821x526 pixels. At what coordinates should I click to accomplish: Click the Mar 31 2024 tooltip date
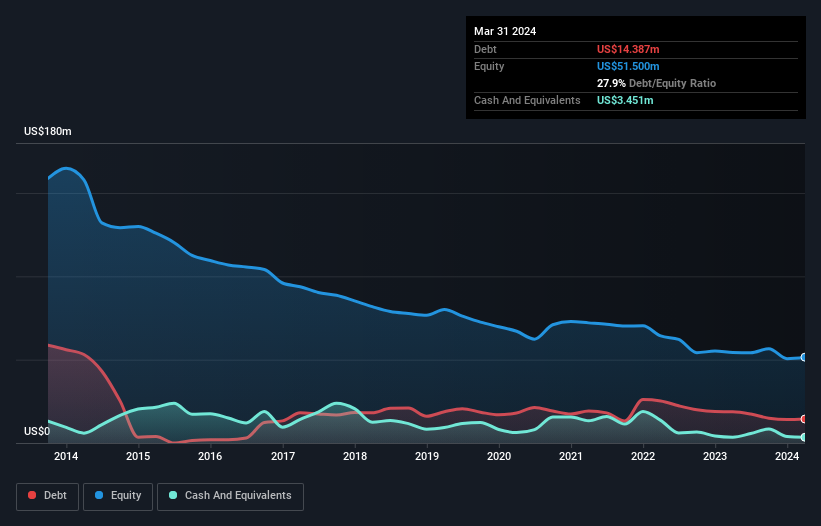click(x=505, y=31)
